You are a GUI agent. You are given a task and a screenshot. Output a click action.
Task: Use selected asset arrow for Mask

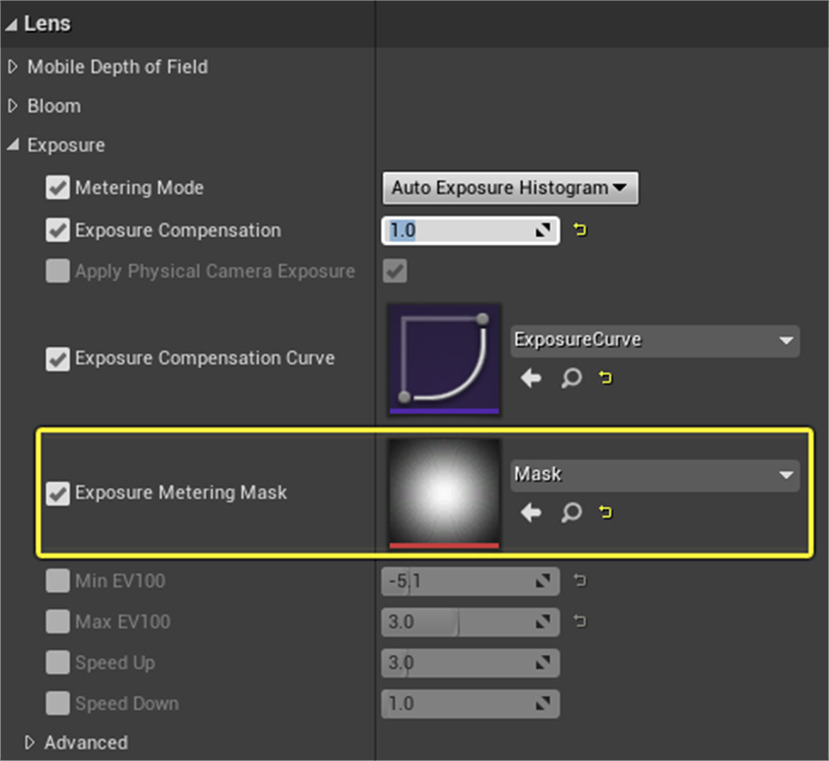(x=531, y=513)
